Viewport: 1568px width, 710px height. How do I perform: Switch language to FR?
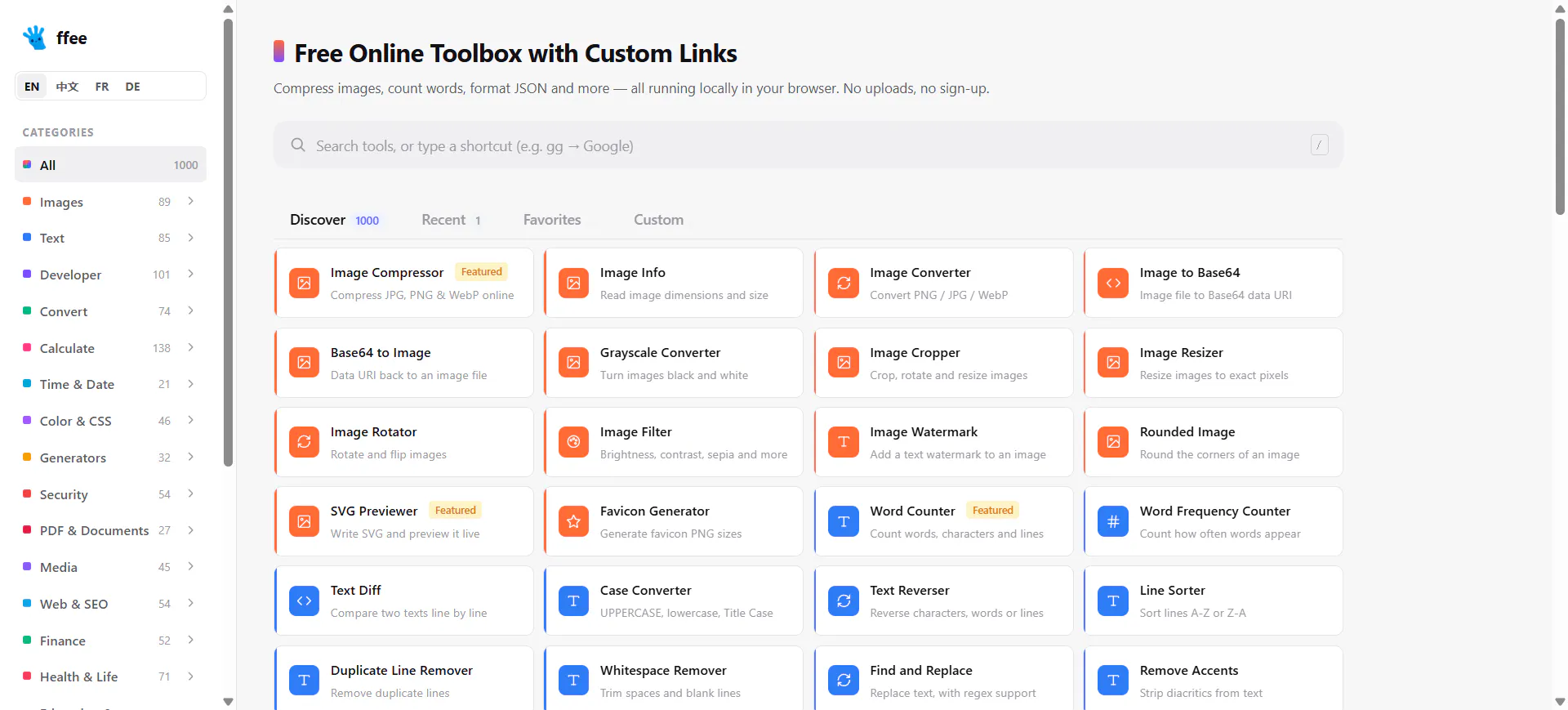coord(102,87)
